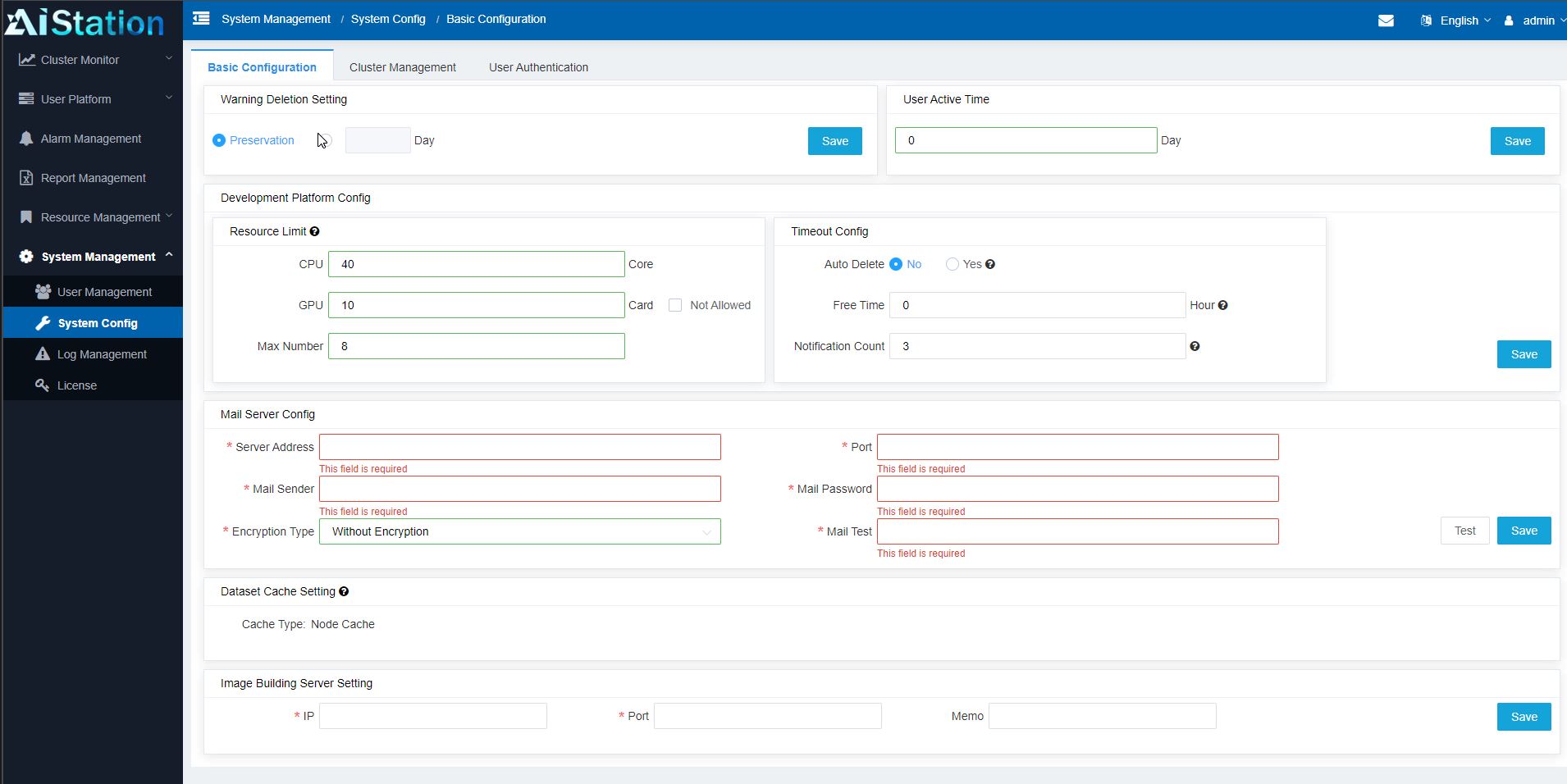Enable the GPU Not Allowed checkbox
Image resolution: width=1567 pixels, height=784 pixels.
675,305
